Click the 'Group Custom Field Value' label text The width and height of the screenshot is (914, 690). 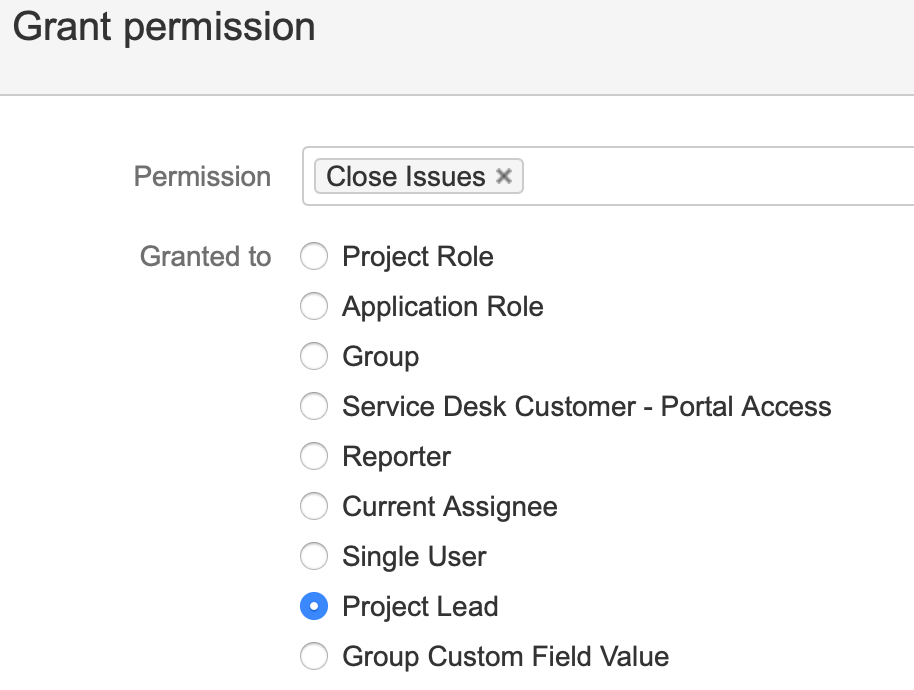[505, 657]
